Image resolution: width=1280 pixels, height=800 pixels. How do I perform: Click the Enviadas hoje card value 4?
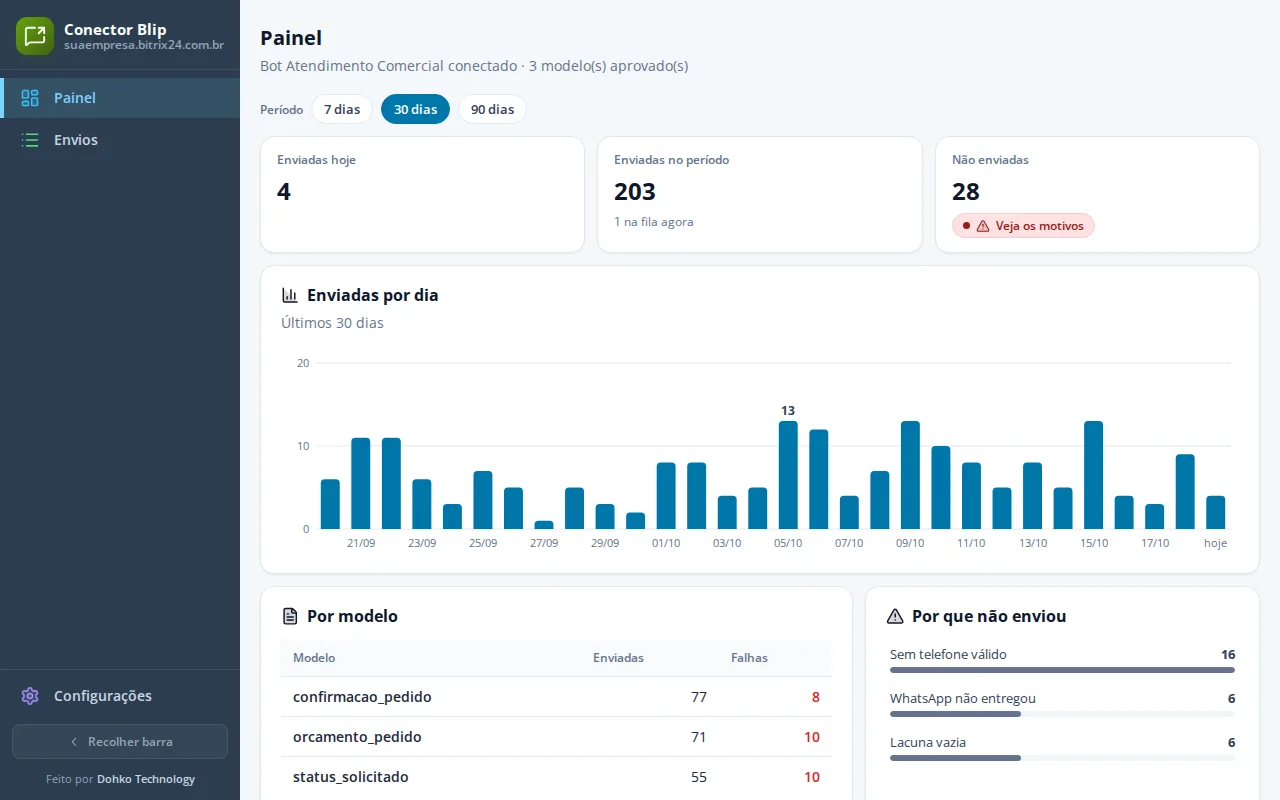[284, 192]
